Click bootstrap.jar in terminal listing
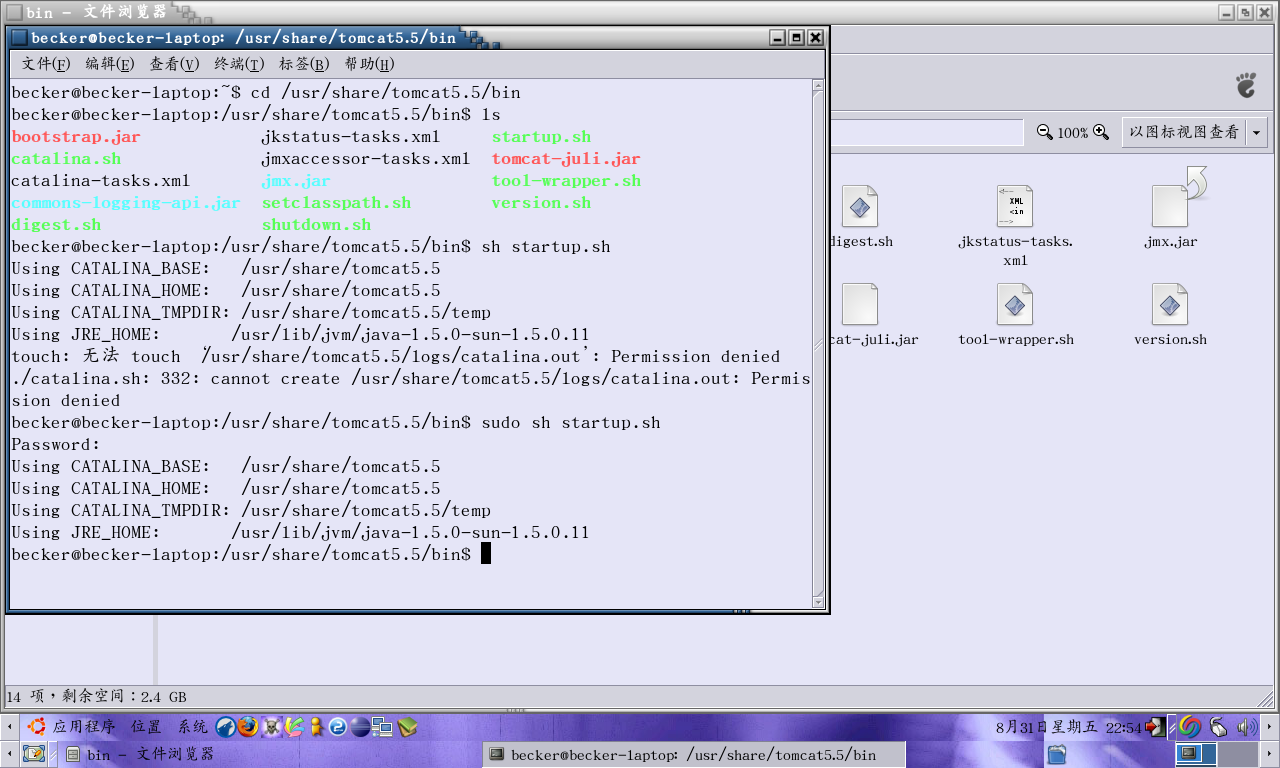This screenshot has width=1280, height=768. point(76,137)
